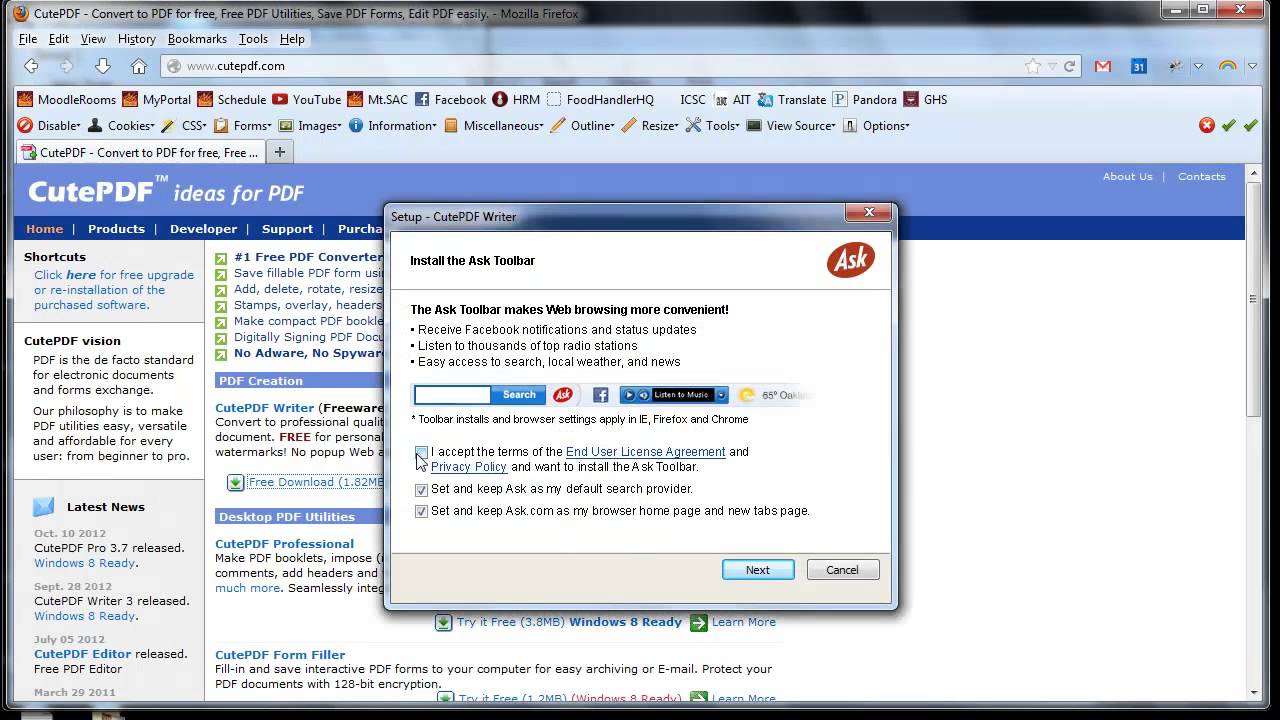The height and width of the screenshot is (720, 1280).
Task: Open the YouTube bookmark
Action: [x=306, y=99]
